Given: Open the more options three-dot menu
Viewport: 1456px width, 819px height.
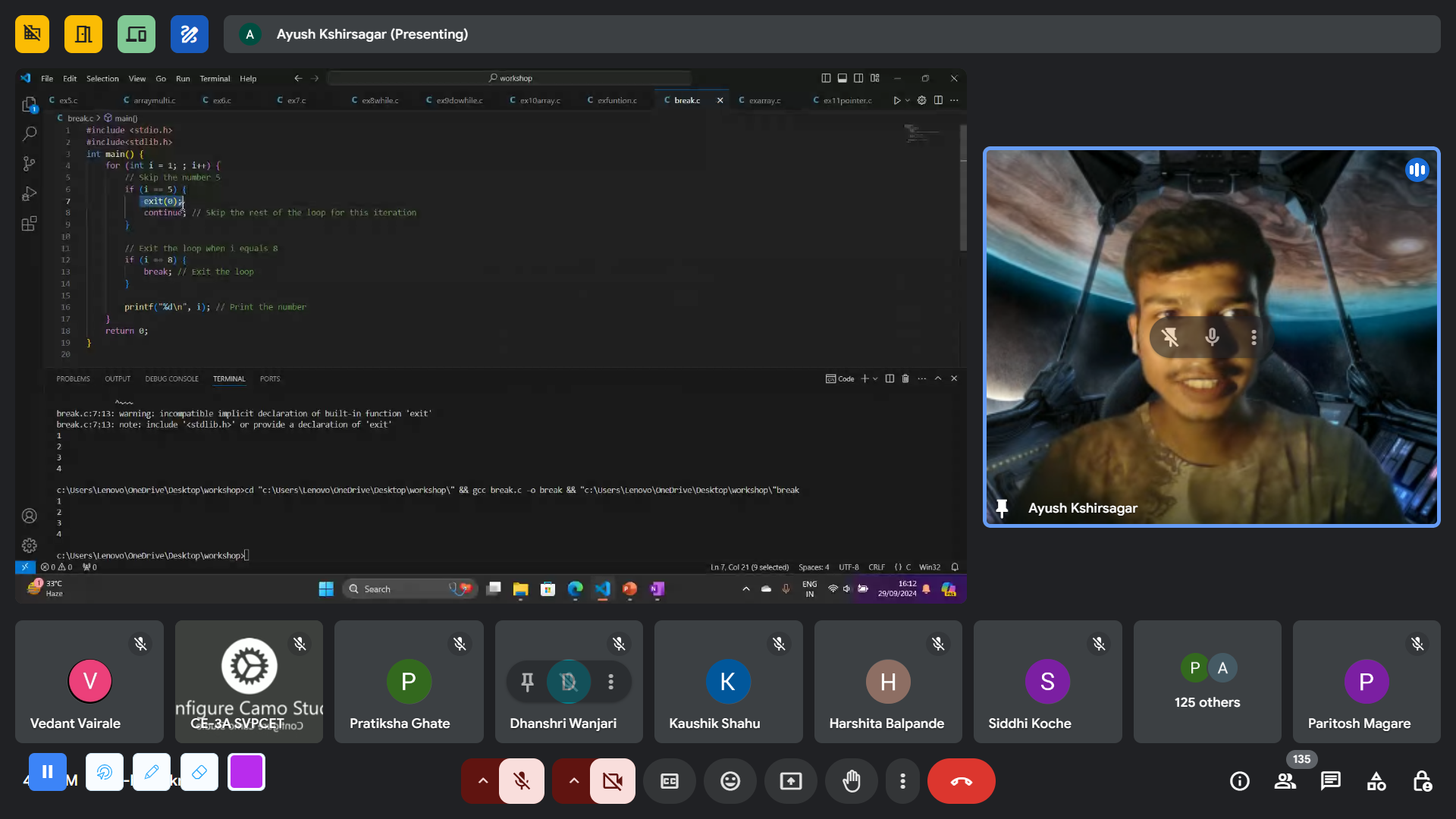Looking at the screenshot, I should (x=902, y=781).
